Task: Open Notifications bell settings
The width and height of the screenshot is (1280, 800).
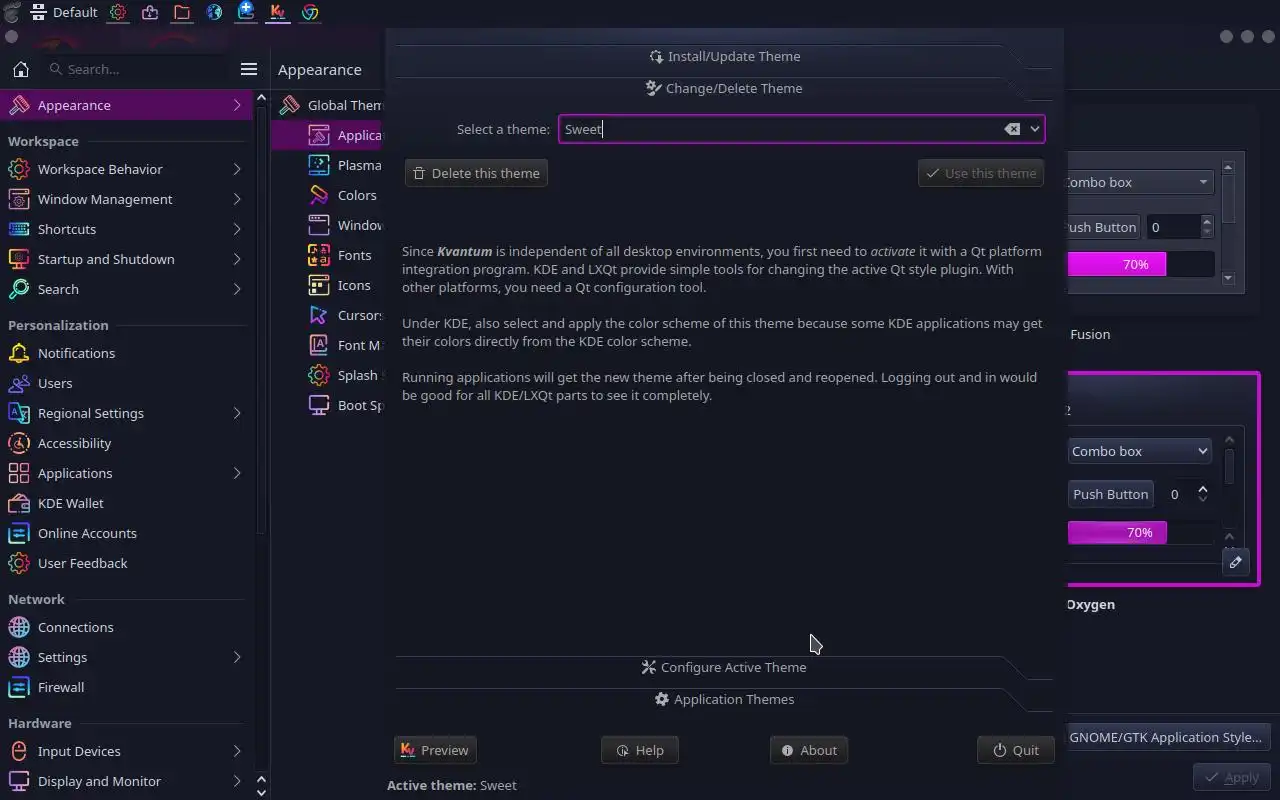Action: (x=125, y=353)
